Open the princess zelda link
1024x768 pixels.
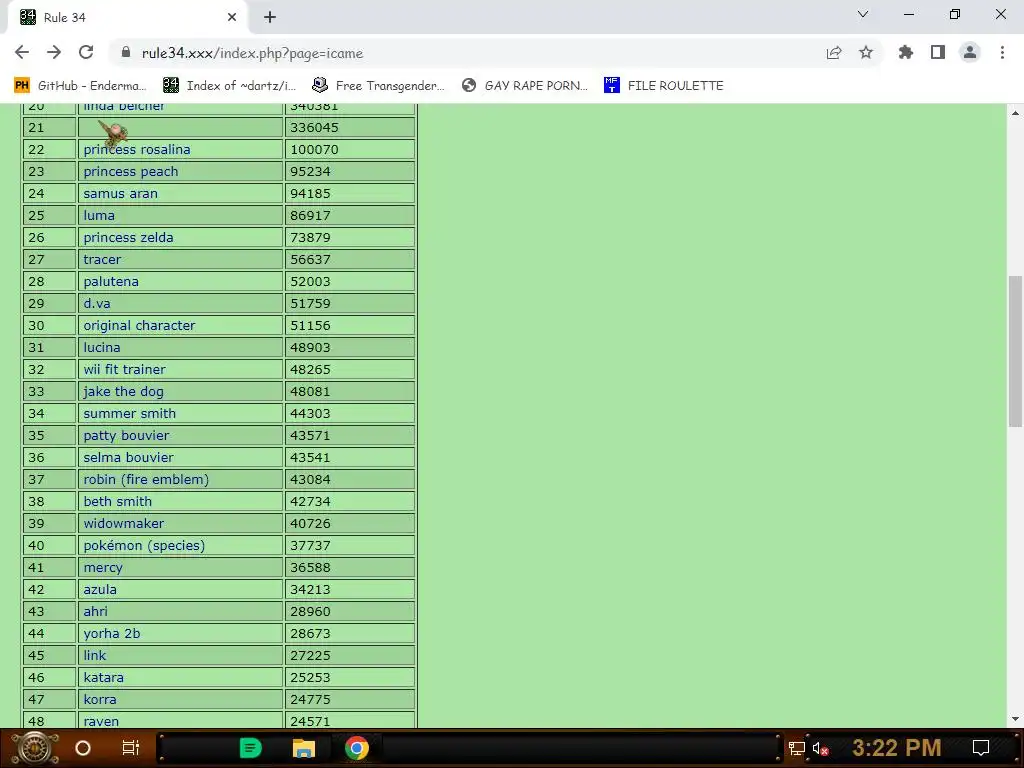[x=128, y=237]
